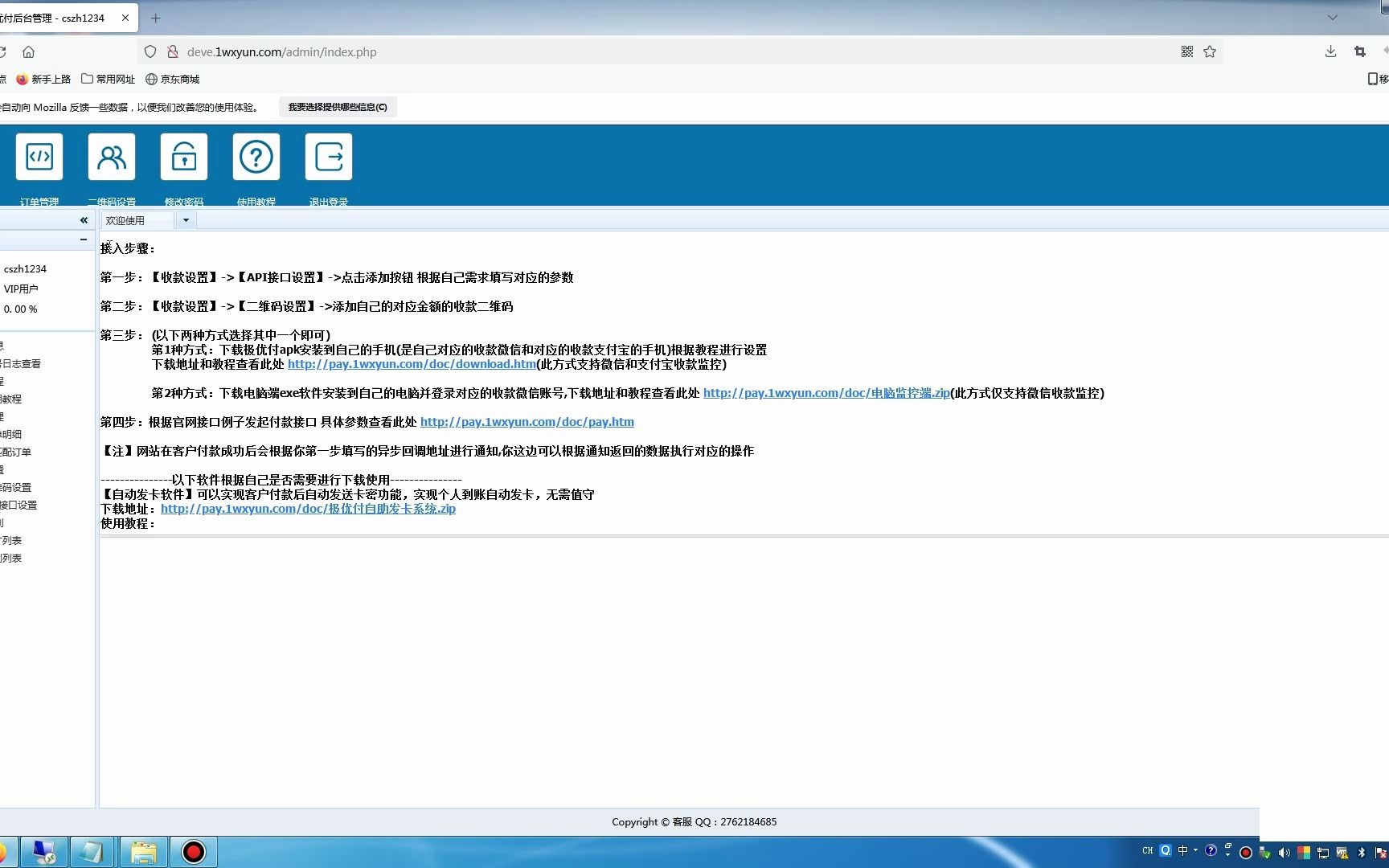The width and height of the screenshot is (1389, 868).
Task: Click the screenshot crop icon in browser toolbar
Action: pos(1360,51)
